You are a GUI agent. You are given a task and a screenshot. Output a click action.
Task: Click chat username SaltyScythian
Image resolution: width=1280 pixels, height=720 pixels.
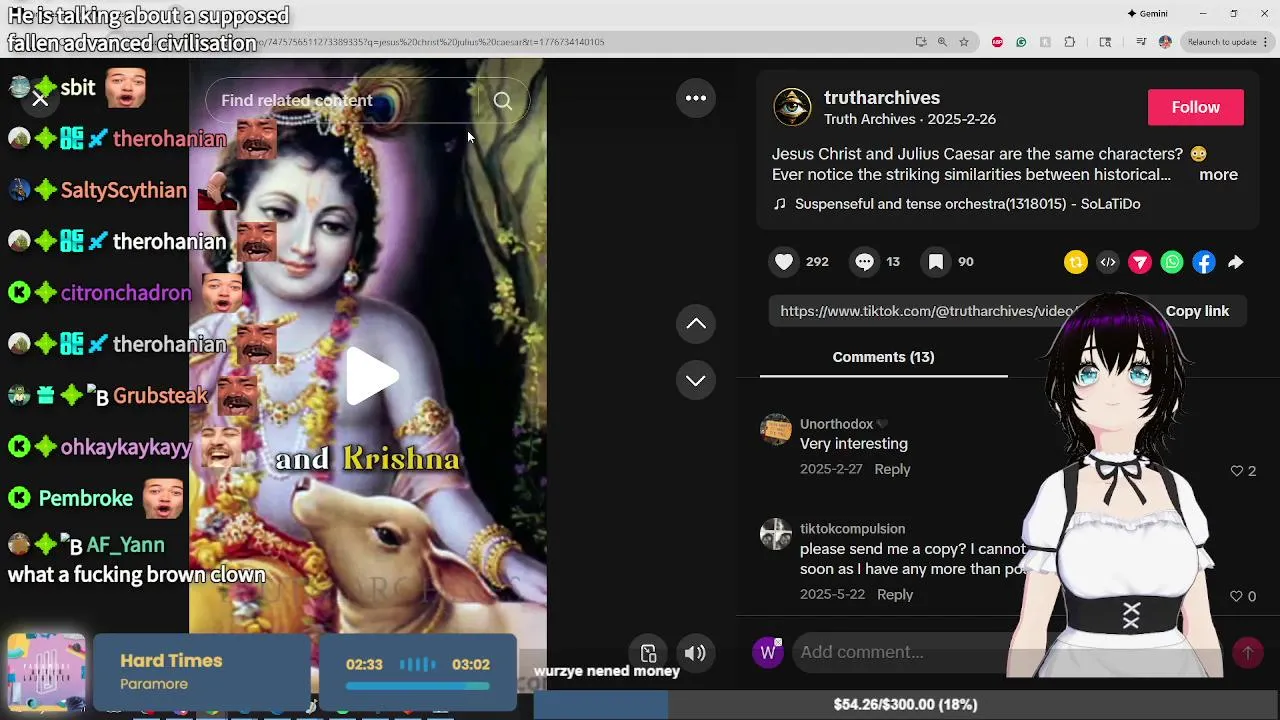click(124, 190)
